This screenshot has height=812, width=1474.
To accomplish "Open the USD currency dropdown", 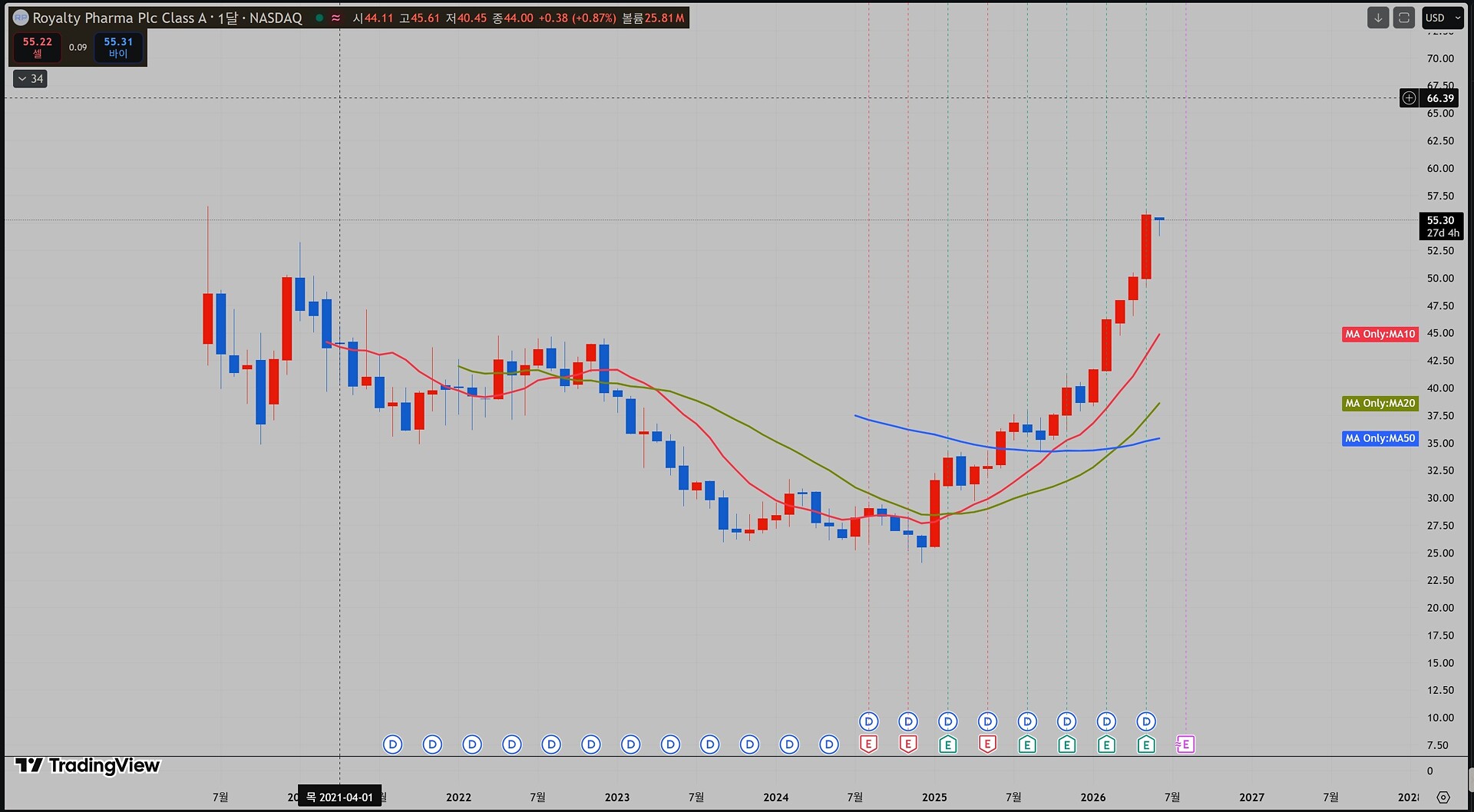I will (x=1443, y=18).
